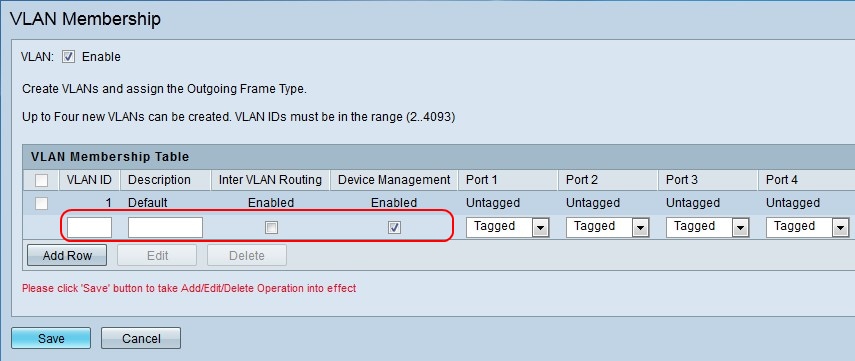855x361 pixels.
Task: Click Port 3 'Untagged' cell in Default row
Action: coord(693,203)
